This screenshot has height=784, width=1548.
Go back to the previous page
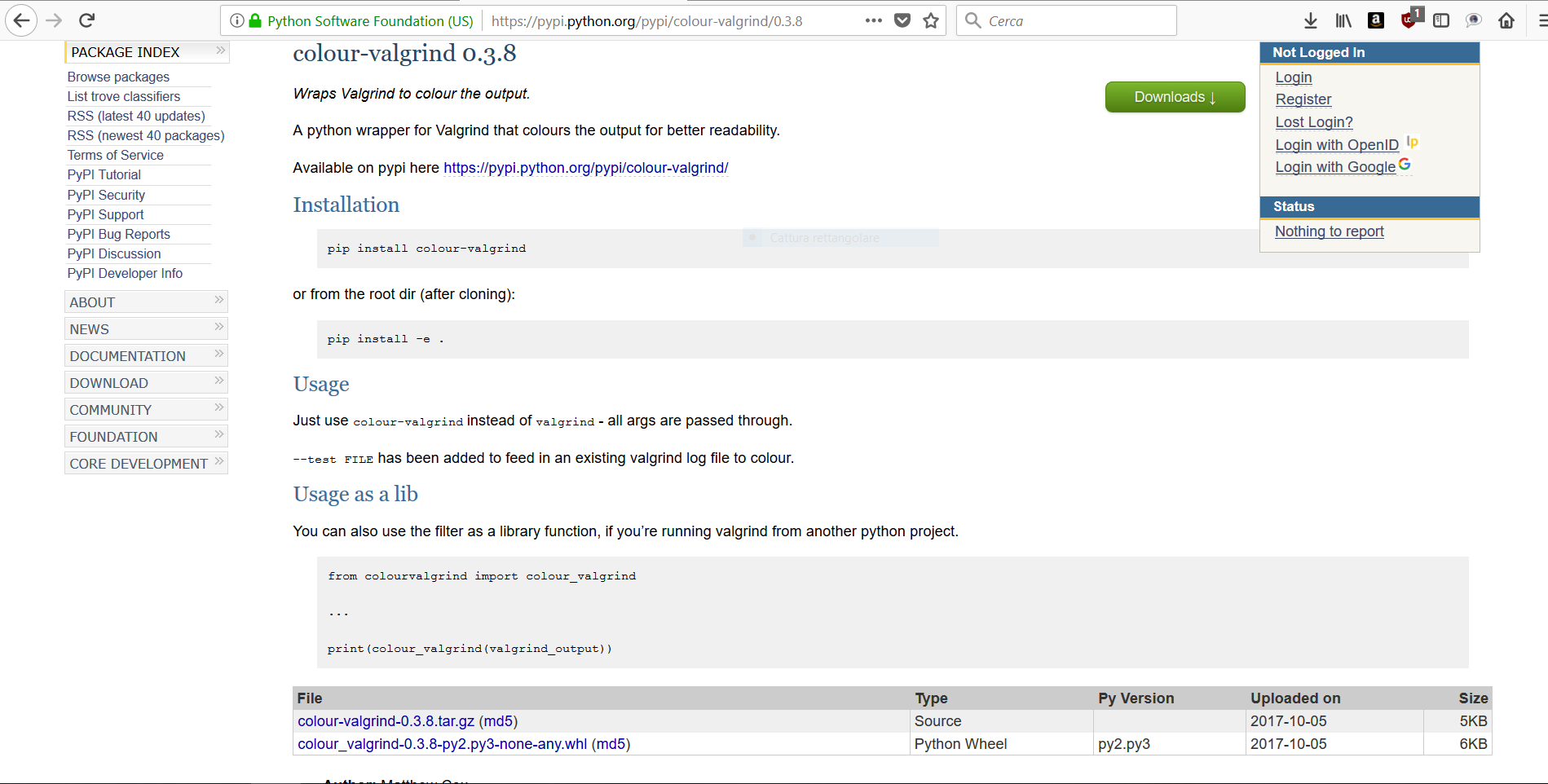point(21,20)
